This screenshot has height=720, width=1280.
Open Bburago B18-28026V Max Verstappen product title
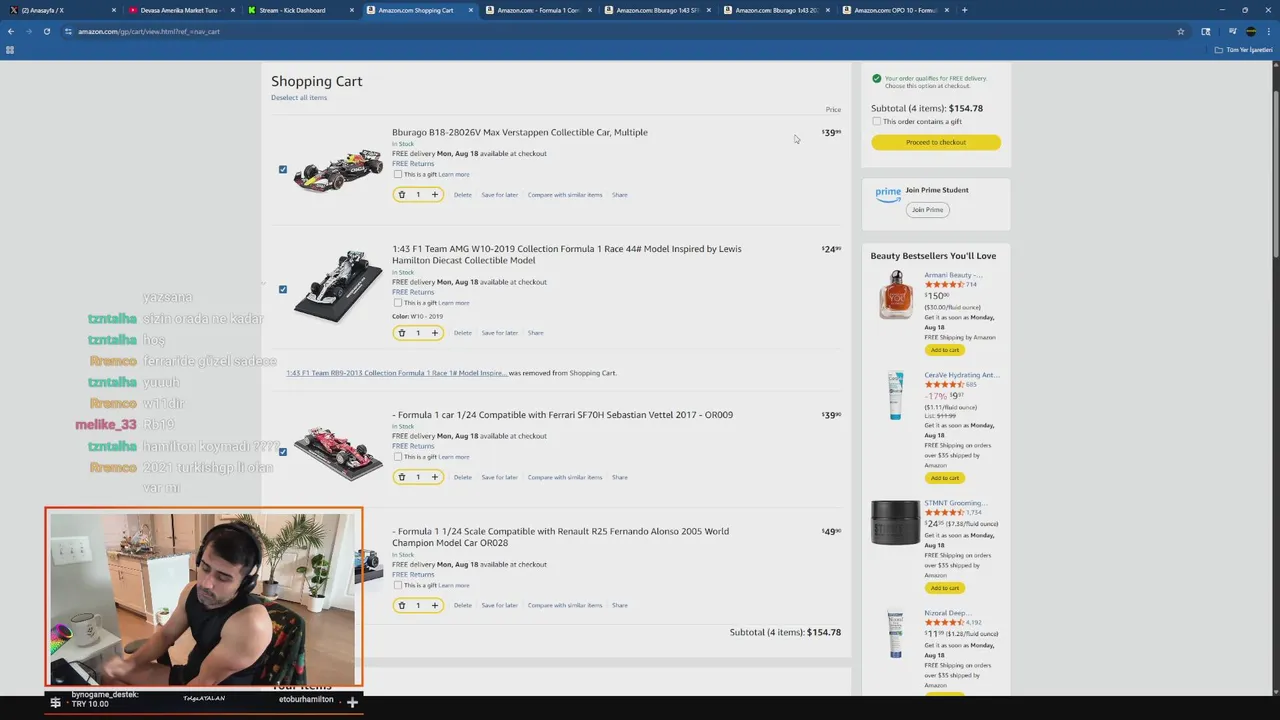[520, 132]
